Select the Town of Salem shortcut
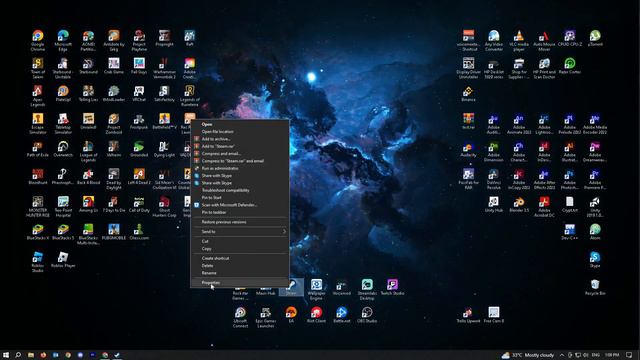The image size is (640, 360). (38, 68)
